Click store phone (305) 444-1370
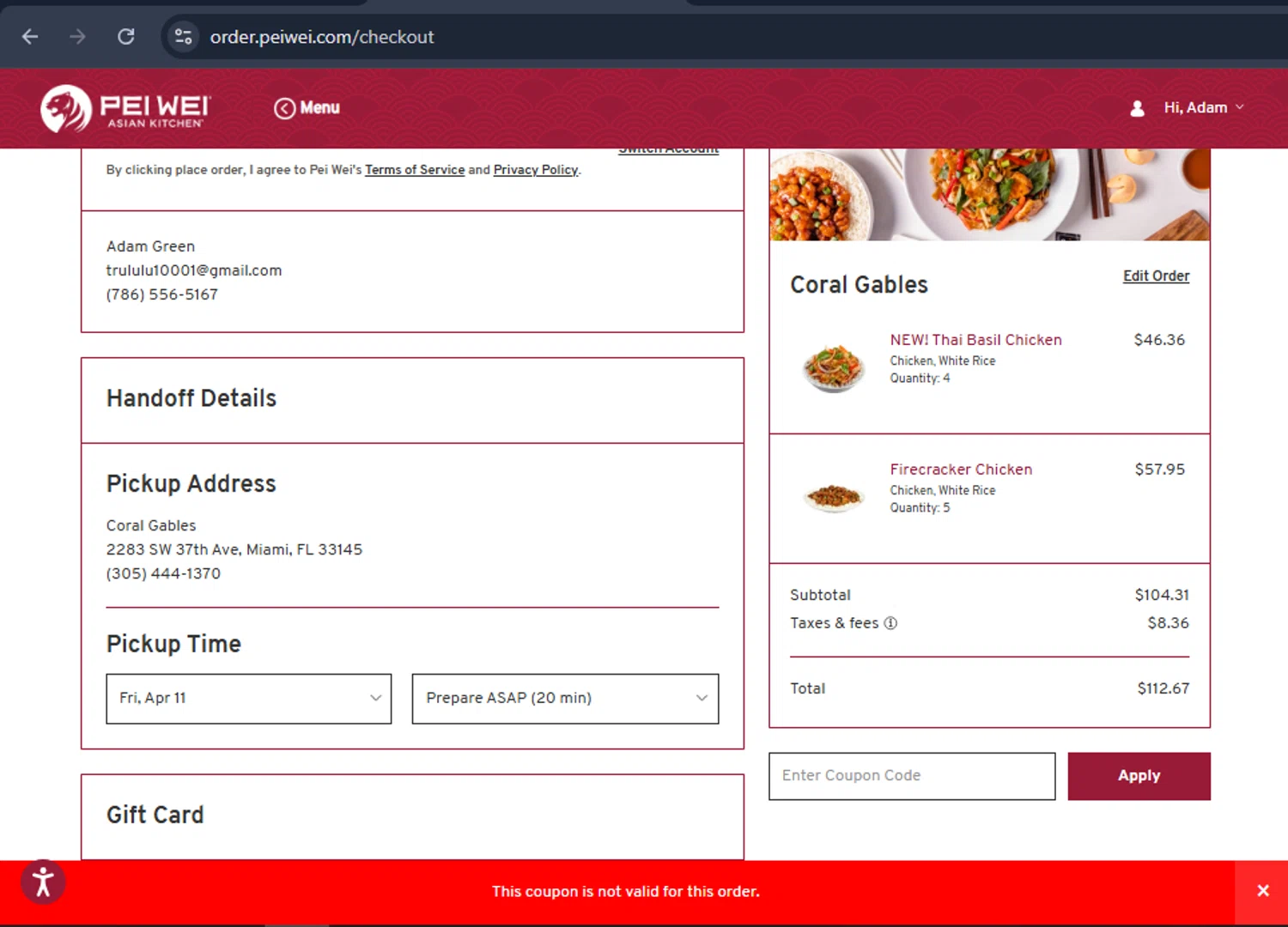This screenshot has height=927, width=1288. click(163, 573)
